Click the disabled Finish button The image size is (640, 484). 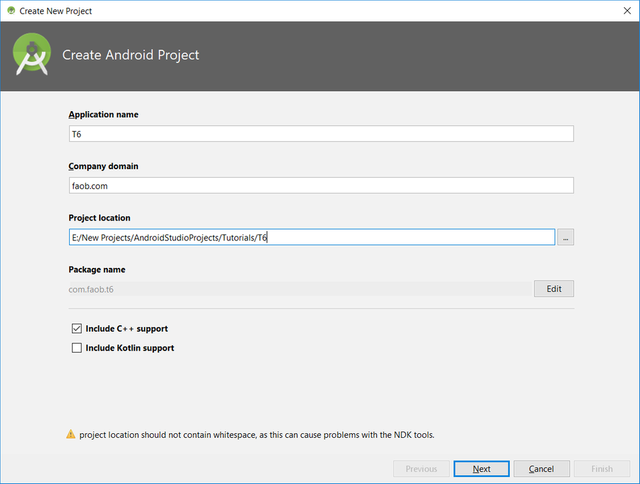pyautogui.click(x=602, y=469)
